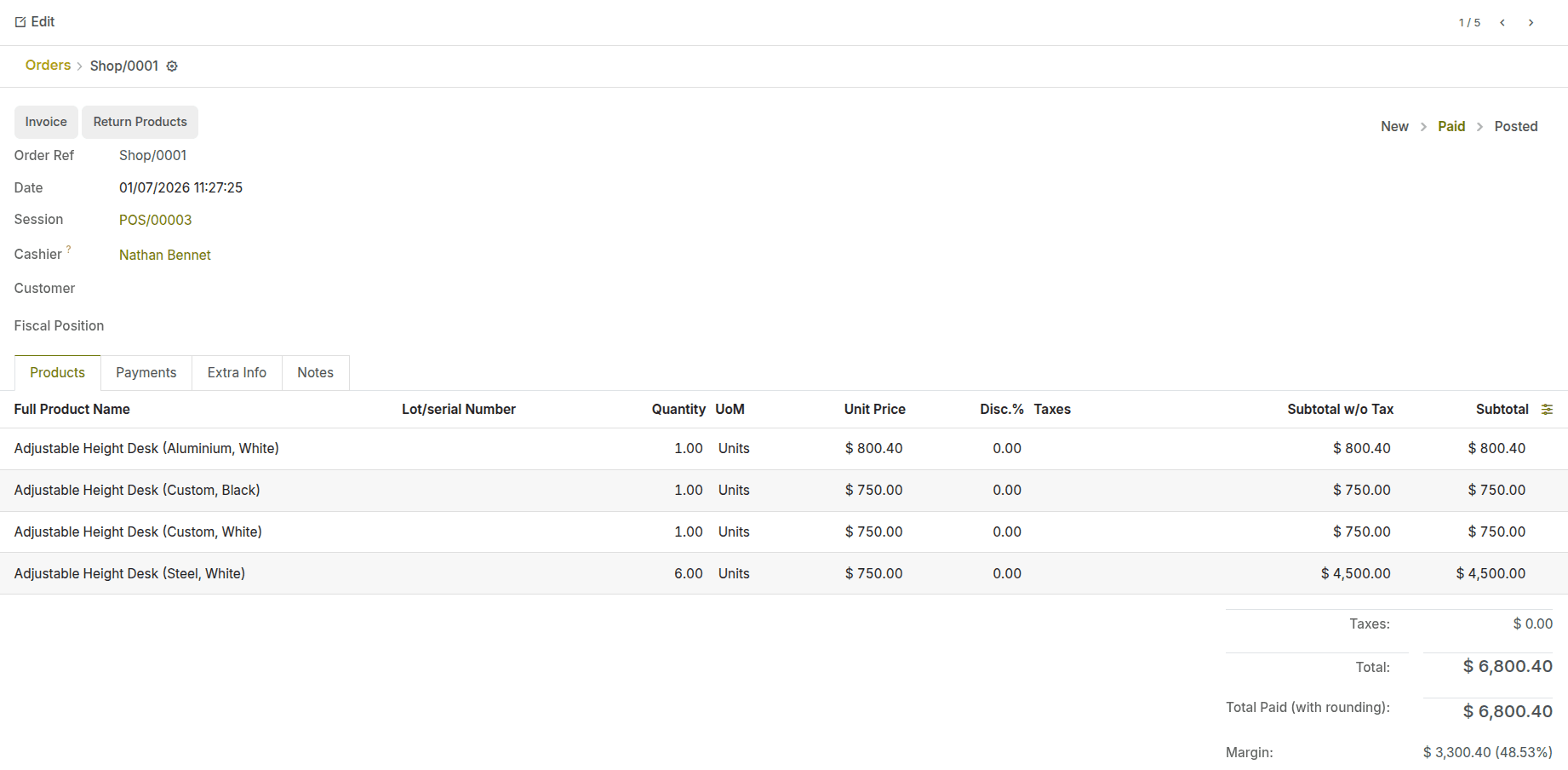Open the Extra Info tab
This screenshot has height=770, width=1568.
(x=237, y=372)
